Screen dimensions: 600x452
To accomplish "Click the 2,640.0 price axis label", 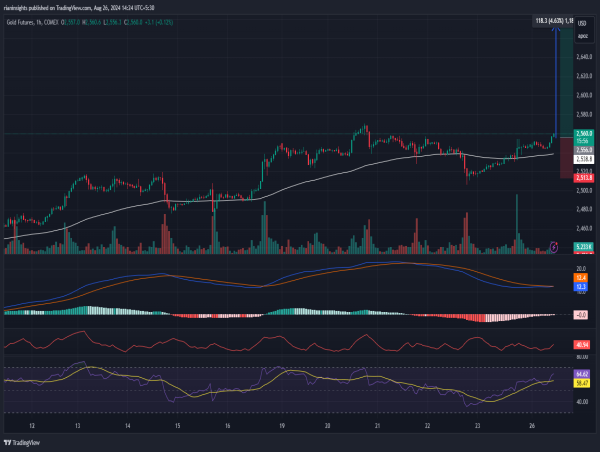I will (584, 57).
